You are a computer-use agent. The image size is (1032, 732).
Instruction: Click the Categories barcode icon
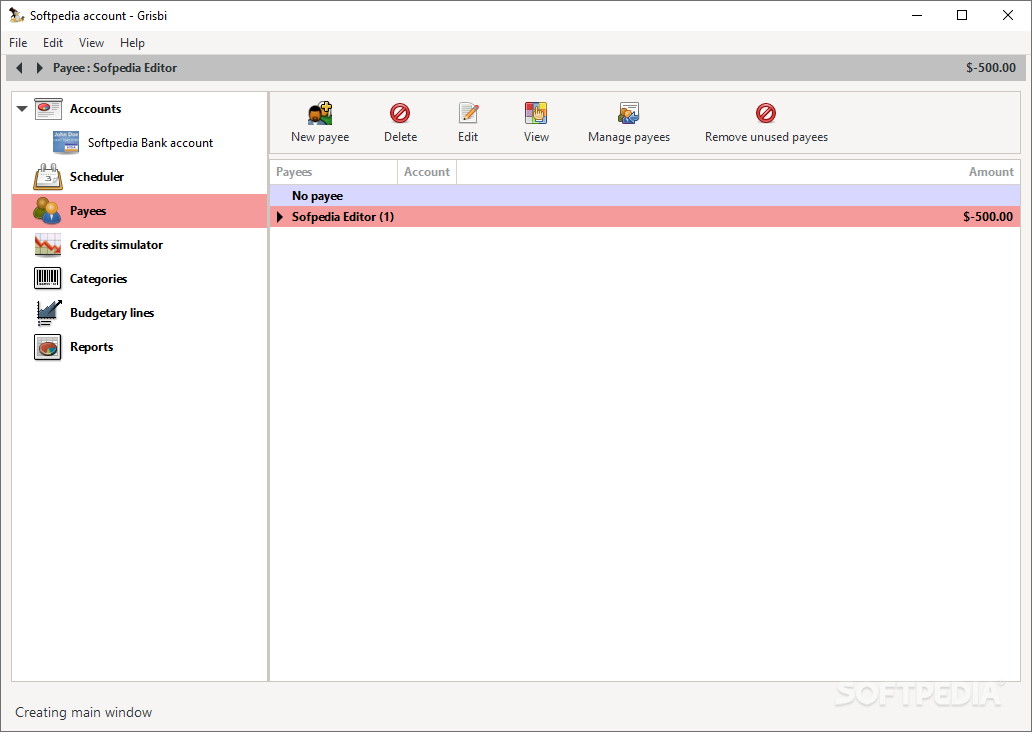click(47, 278)
